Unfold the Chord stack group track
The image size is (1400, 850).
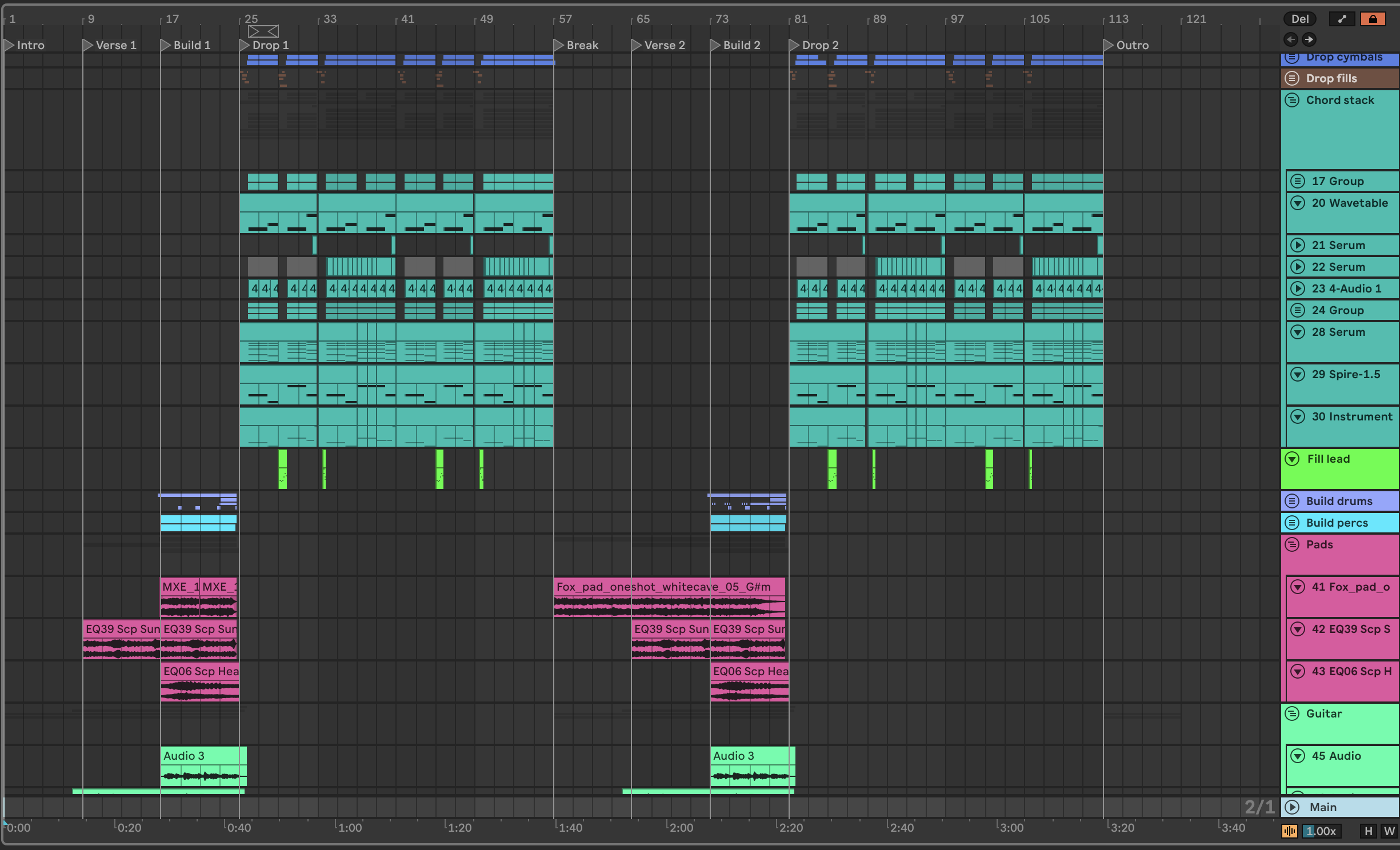[x=1292, y=101]
